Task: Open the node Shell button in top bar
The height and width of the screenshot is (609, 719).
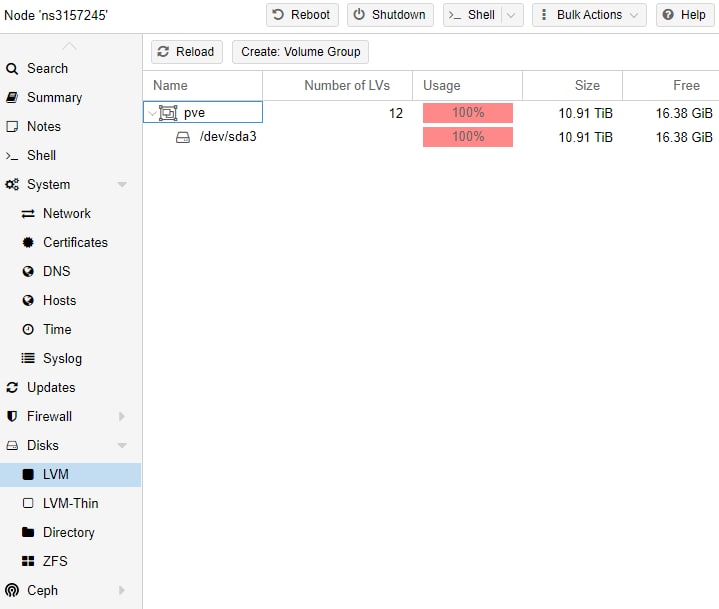Action: (472, 15)
